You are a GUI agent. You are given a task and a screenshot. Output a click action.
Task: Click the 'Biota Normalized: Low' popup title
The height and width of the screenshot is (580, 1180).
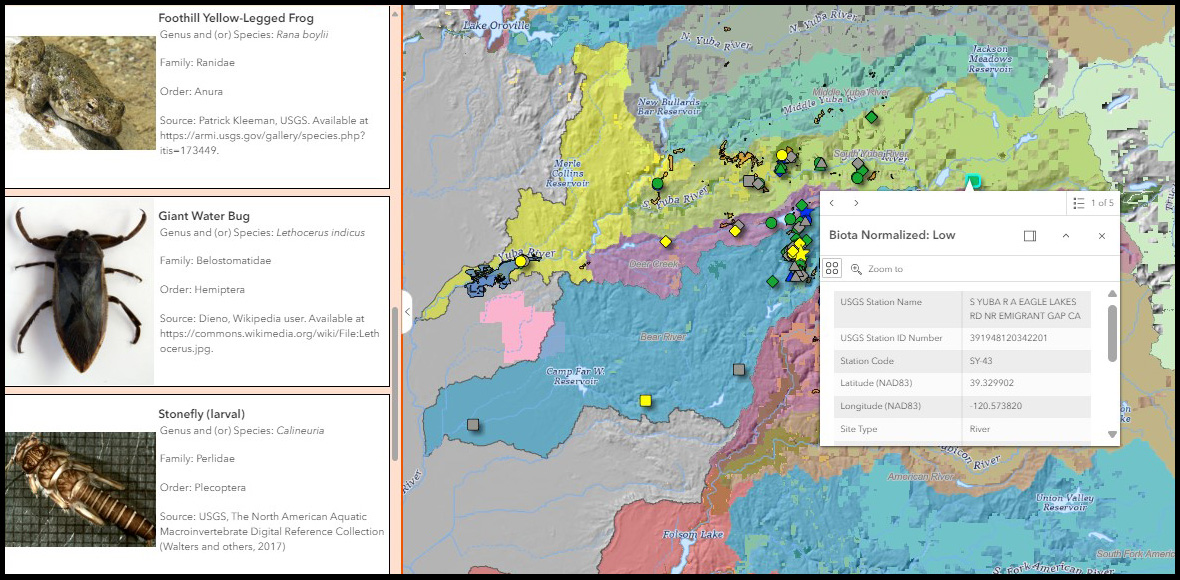pos(893,235)
